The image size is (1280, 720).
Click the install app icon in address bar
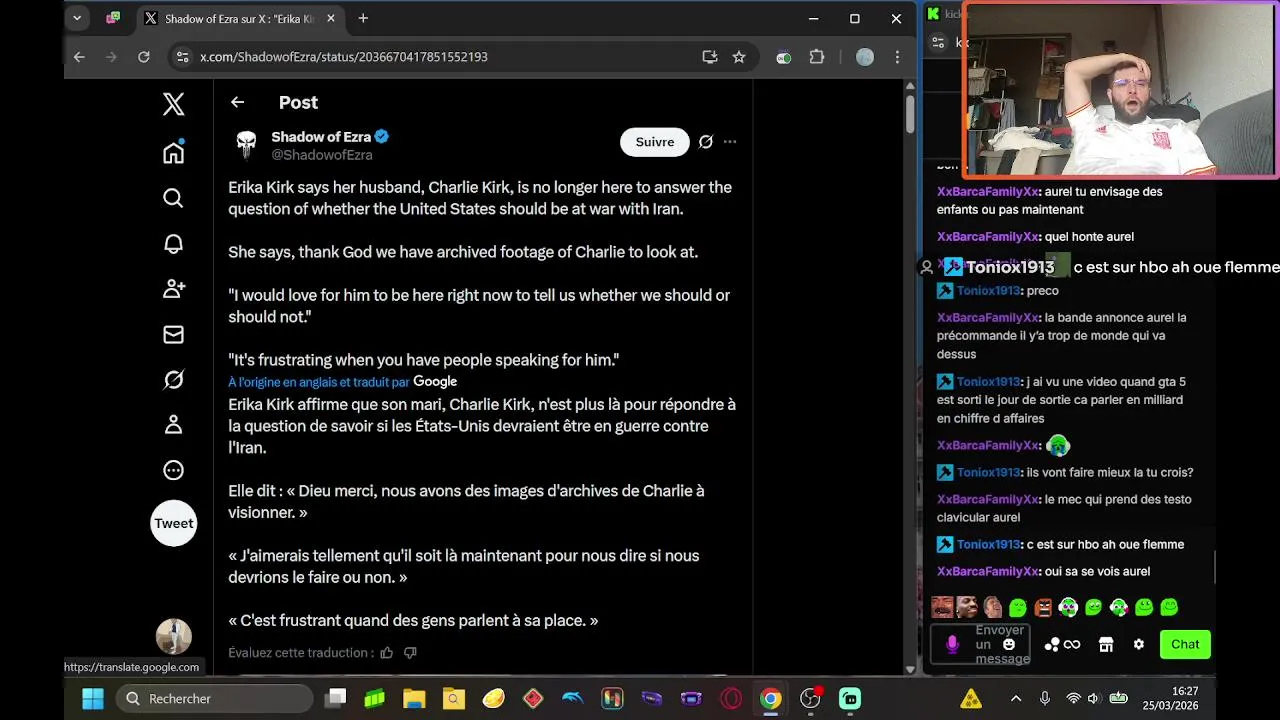click(710, 57)
